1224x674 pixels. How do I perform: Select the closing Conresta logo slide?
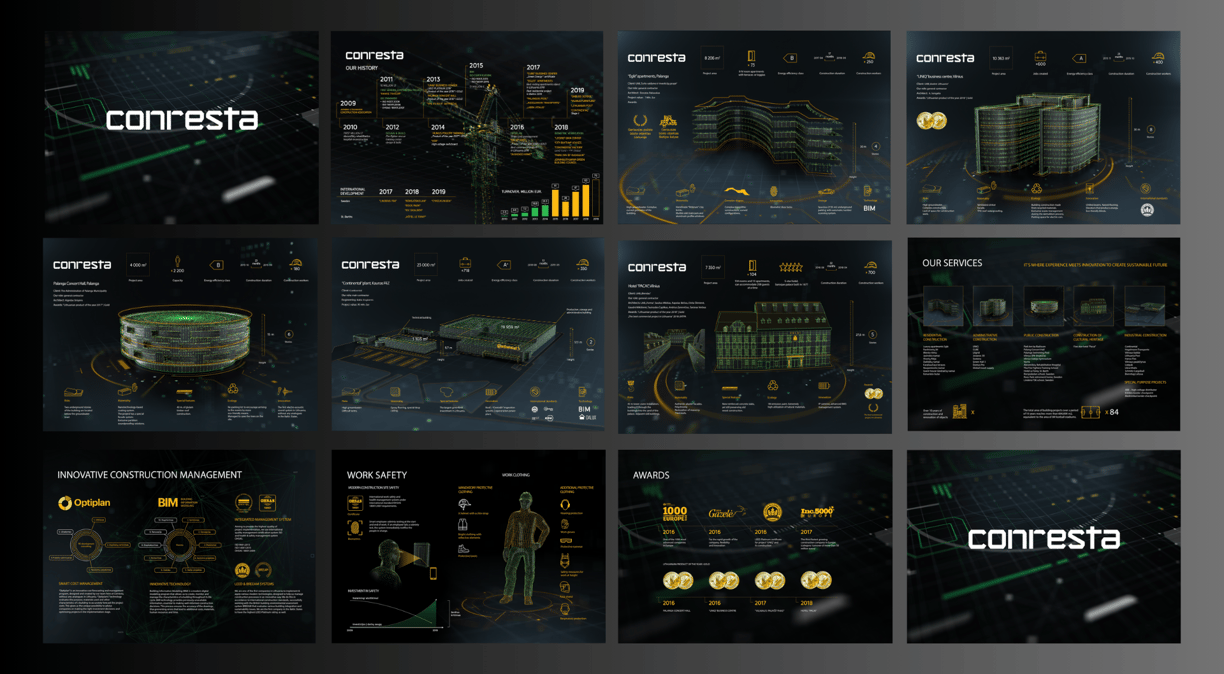click(x=1043, y=546)
